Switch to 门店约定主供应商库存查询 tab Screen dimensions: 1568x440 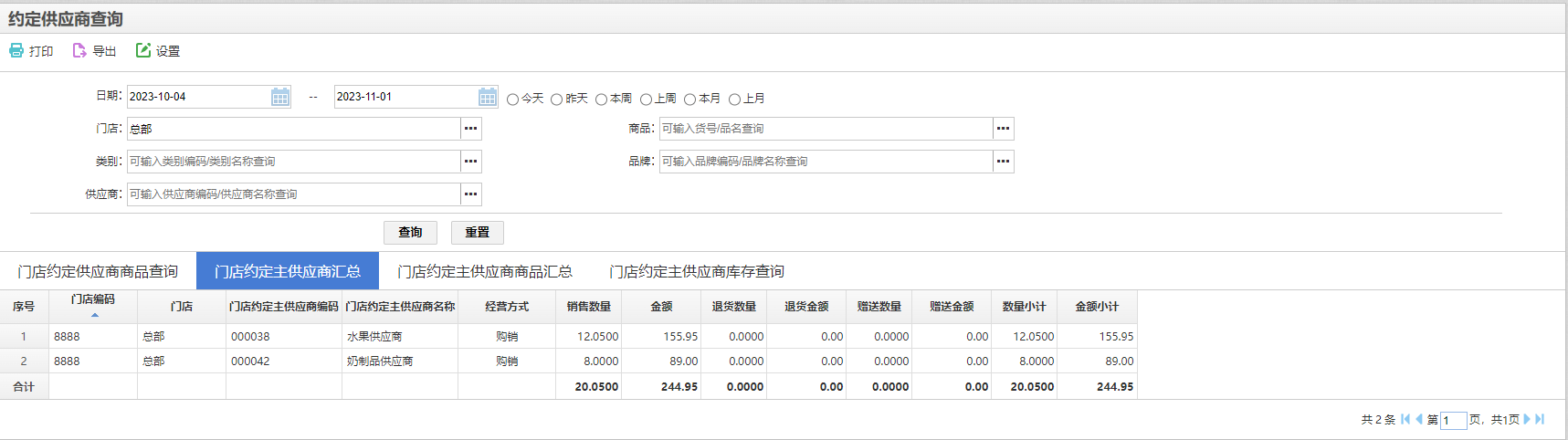pos(697,271)
